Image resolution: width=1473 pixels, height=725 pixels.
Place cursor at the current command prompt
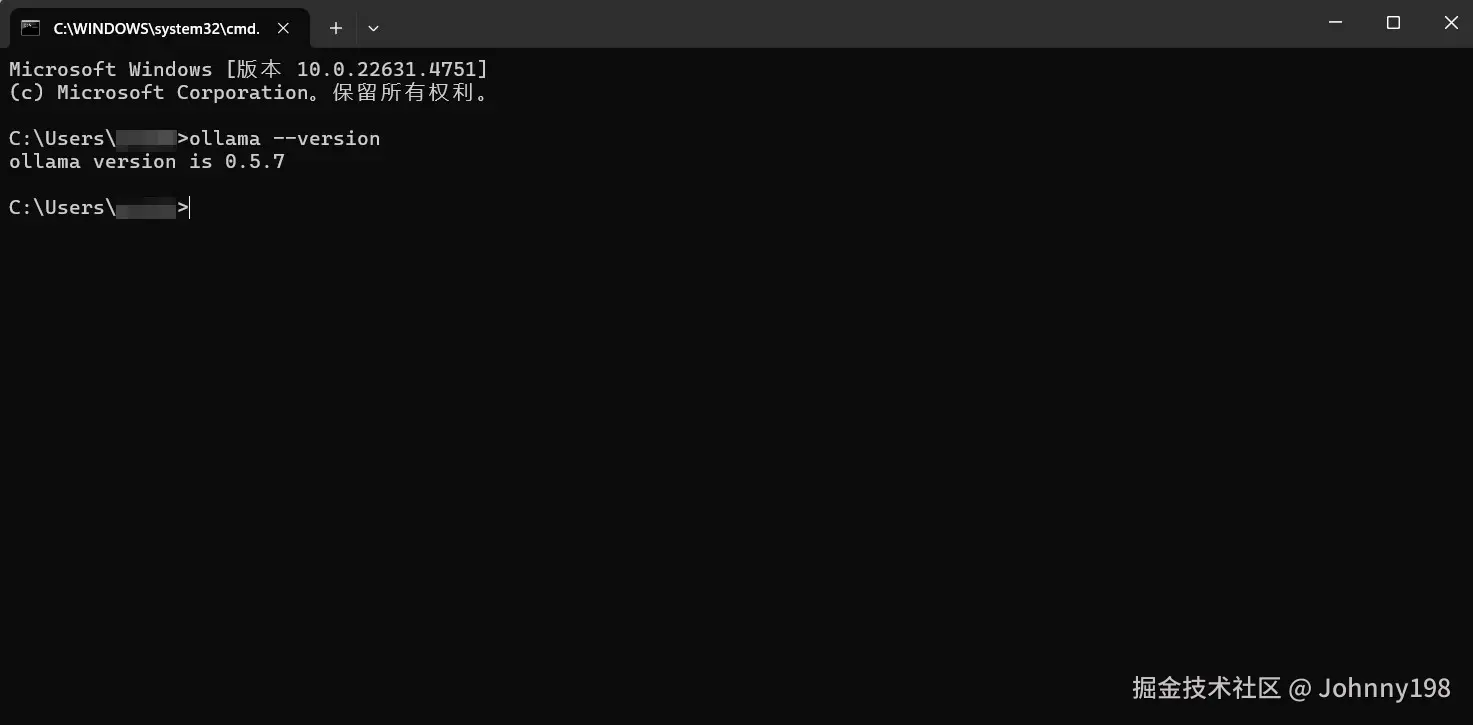190,207
